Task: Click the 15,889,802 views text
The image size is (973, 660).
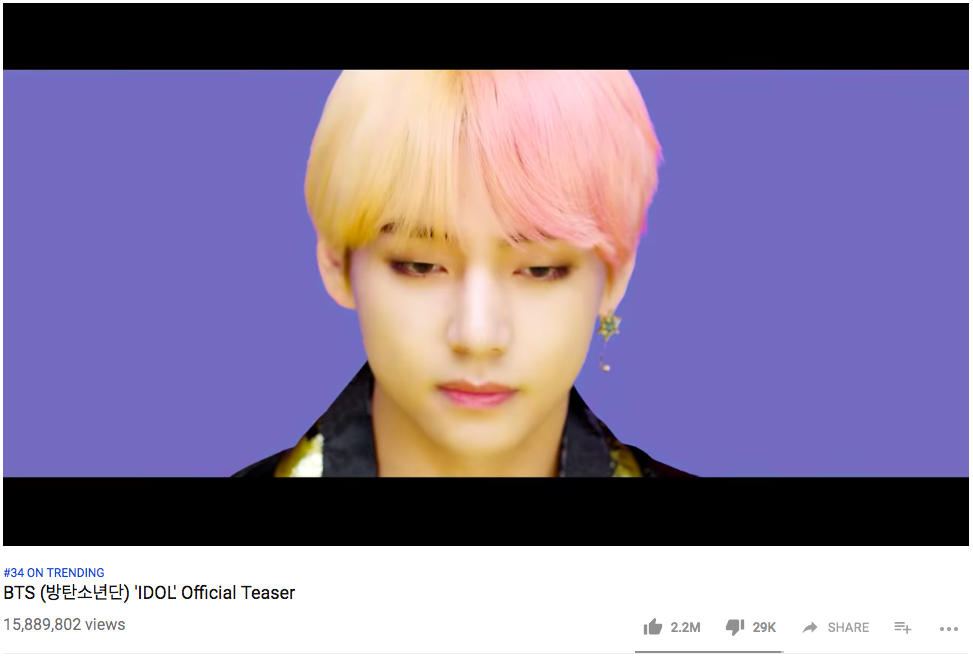Action: pos(65,624)
